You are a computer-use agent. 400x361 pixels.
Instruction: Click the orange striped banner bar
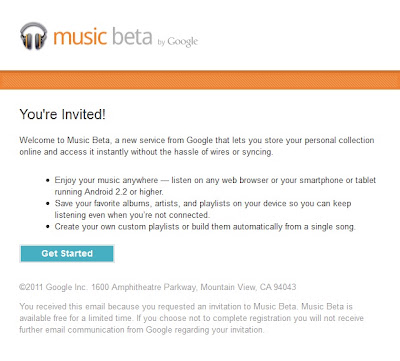click(200, 80)
